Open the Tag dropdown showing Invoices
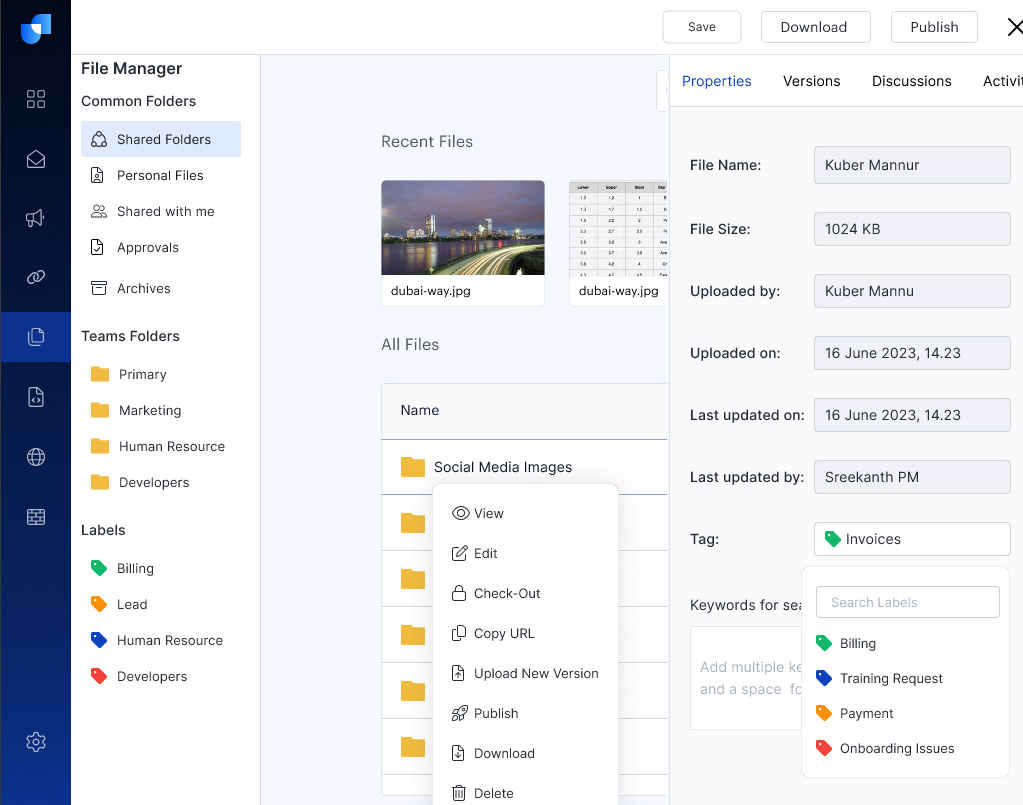1023x805 pixels. 912,539
